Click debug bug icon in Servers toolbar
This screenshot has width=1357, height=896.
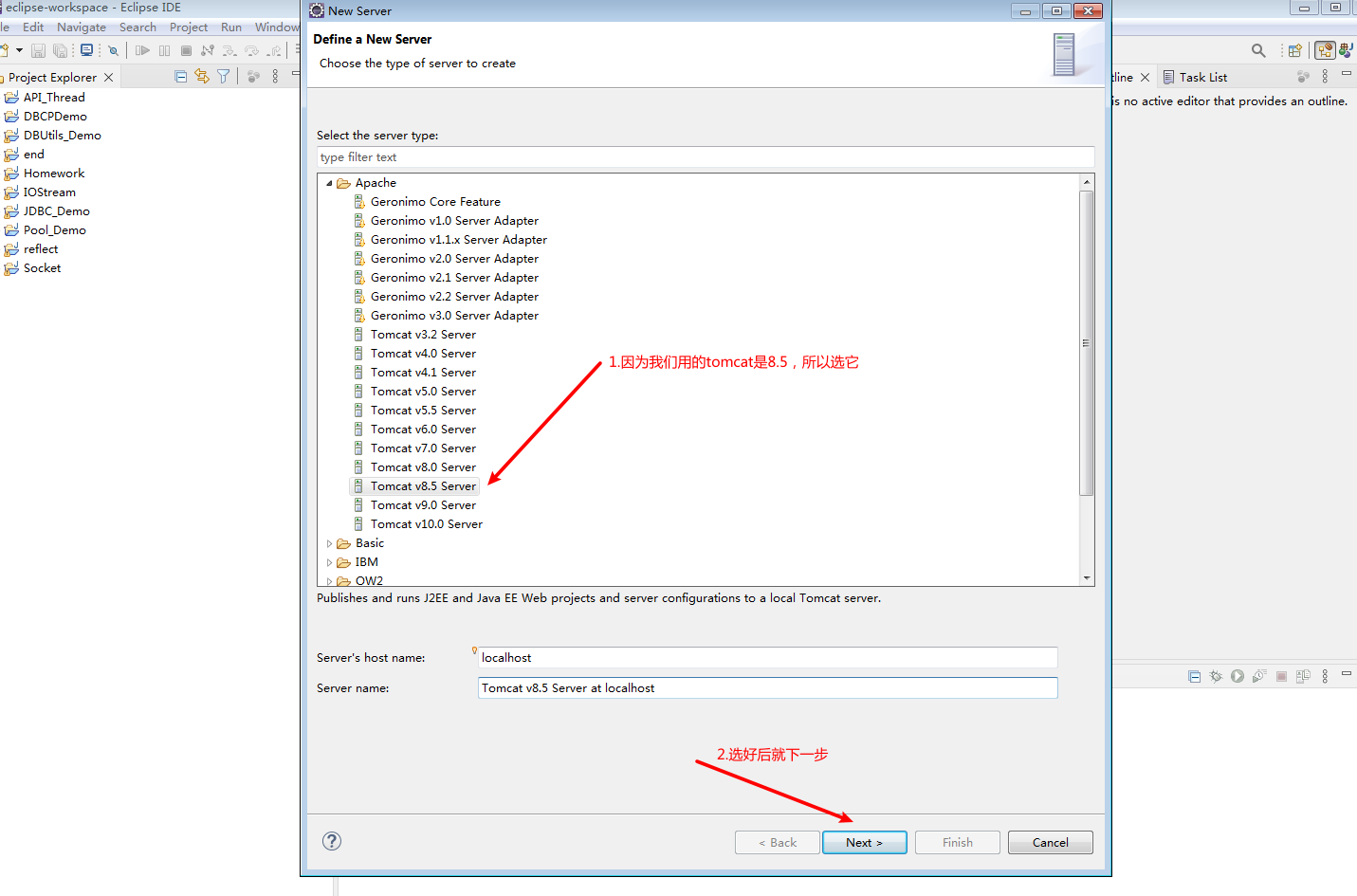[x=1216, y=676]
